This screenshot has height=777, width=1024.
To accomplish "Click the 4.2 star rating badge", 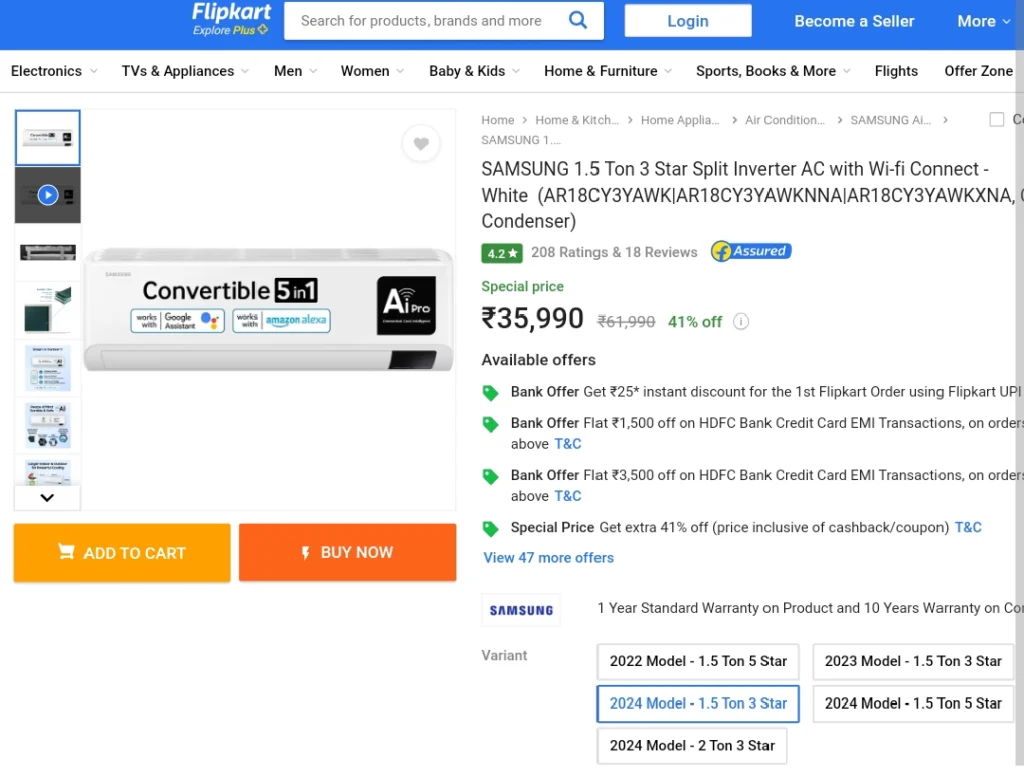I will 502,253.
